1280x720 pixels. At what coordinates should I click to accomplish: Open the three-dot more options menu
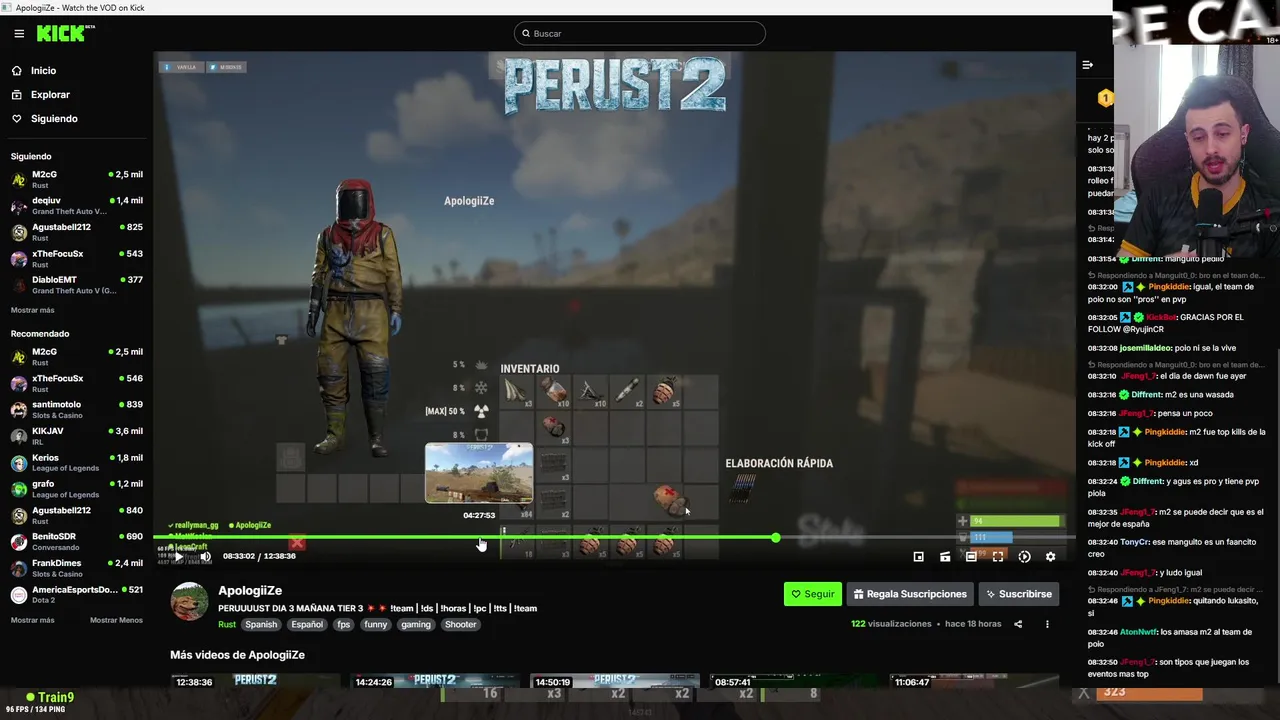[x=1047, y=624]
